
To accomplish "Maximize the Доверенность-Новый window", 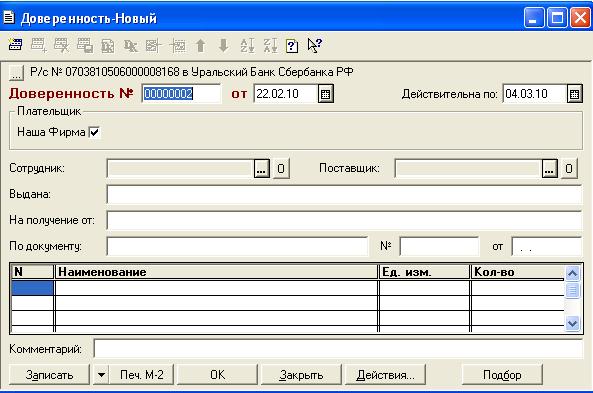I will point(557,17).
